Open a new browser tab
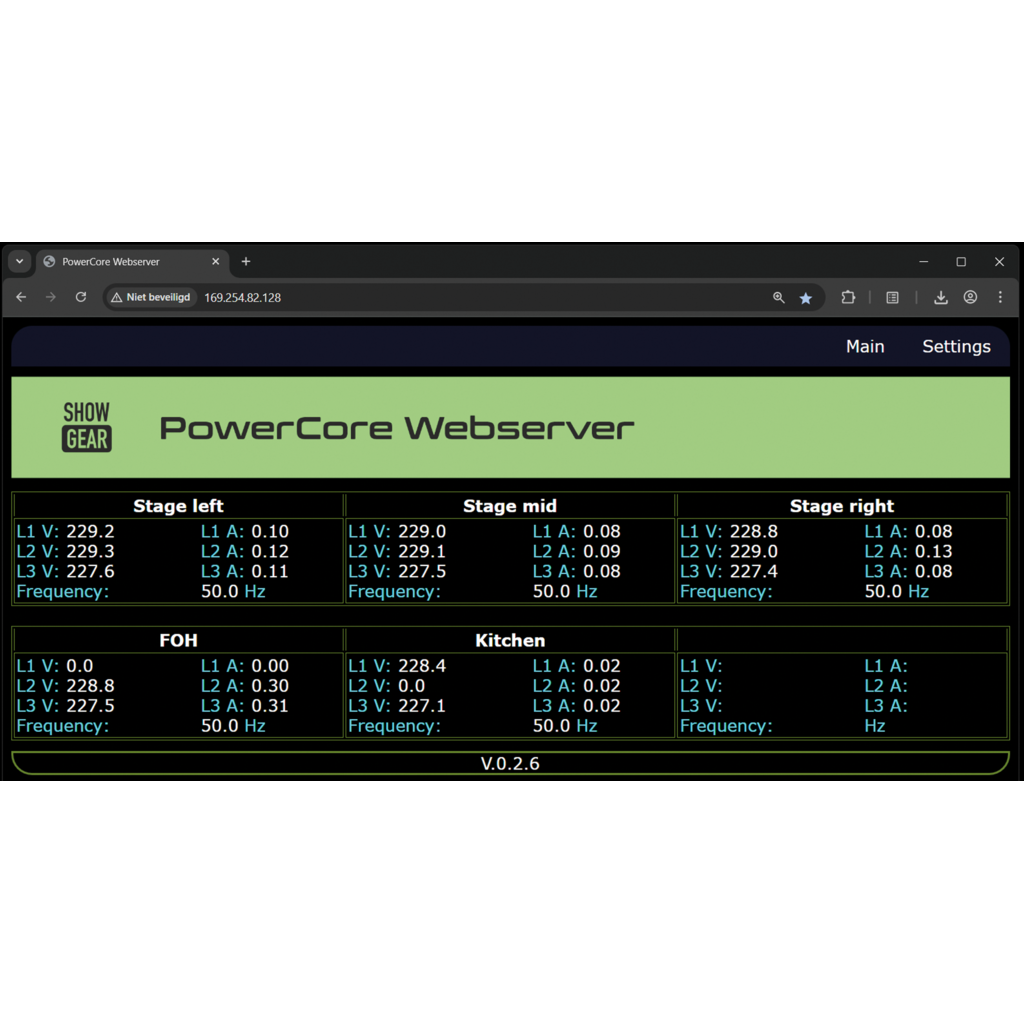Screen dimensions: 1024x1024 pos(246,262)
